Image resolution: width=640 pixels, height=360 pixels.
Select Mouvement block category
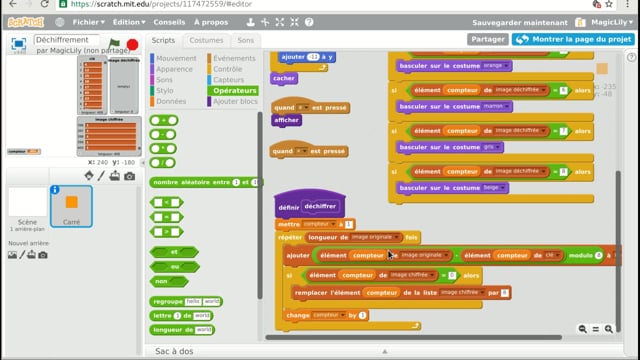(x=176, y=58)
